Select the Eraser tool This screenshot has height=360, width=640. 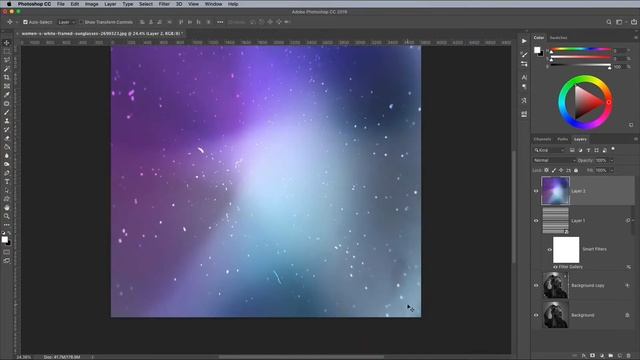(x=7, y=138)
